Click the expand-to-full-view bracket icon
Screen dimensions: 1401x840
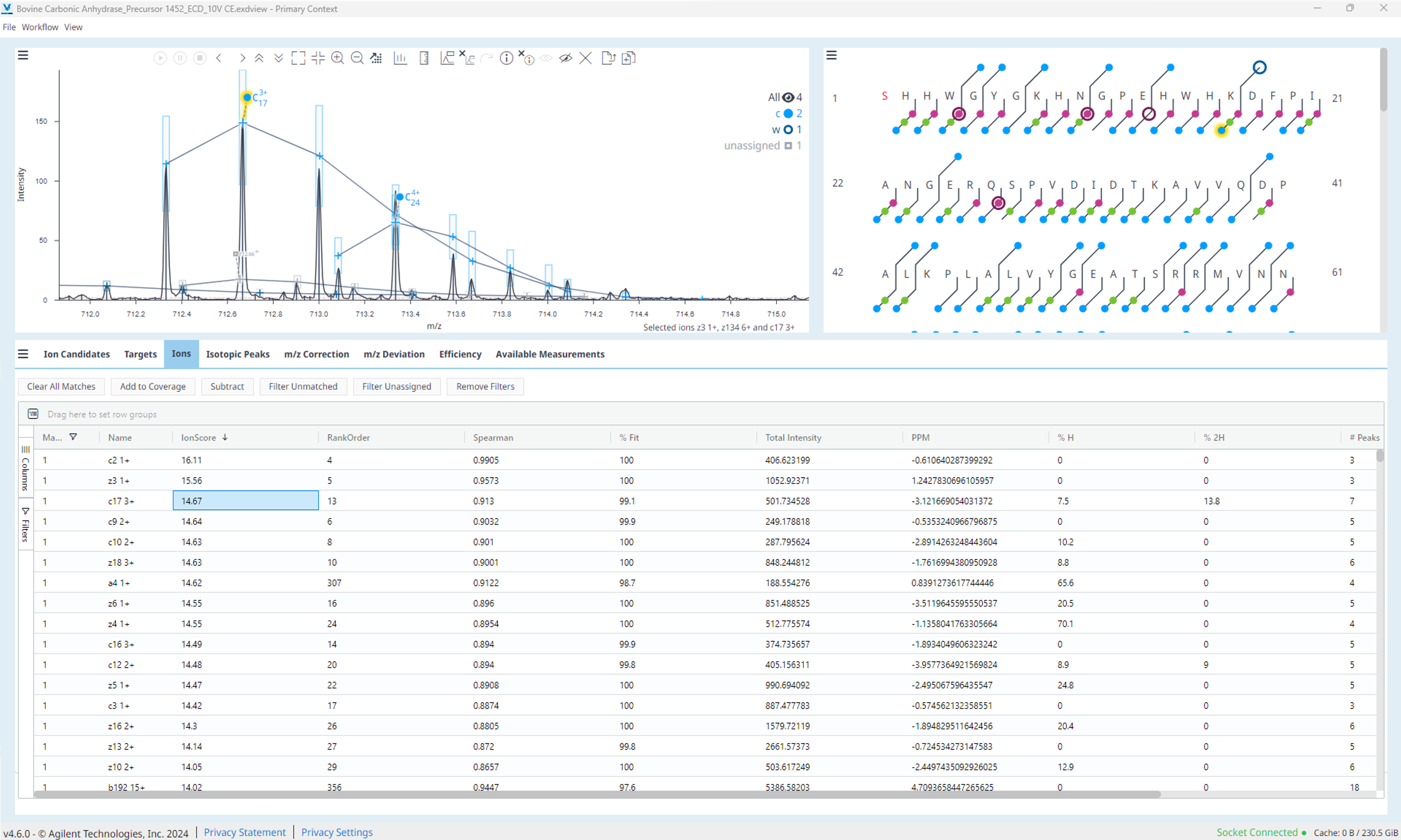tap(298, 58)
